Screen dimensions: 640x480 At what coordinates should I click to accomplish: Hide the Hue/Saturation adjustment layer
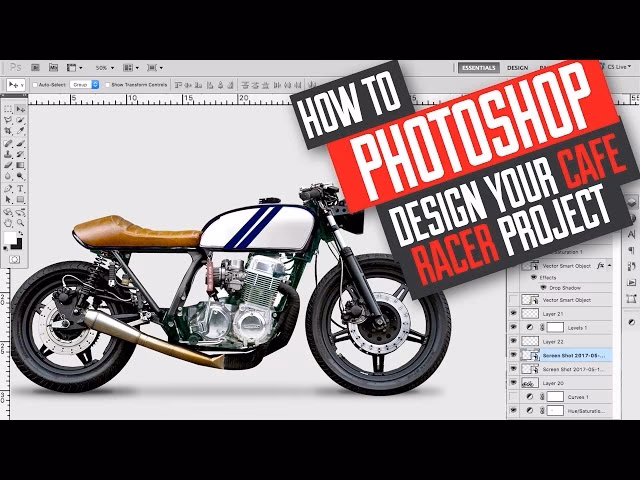513,411
